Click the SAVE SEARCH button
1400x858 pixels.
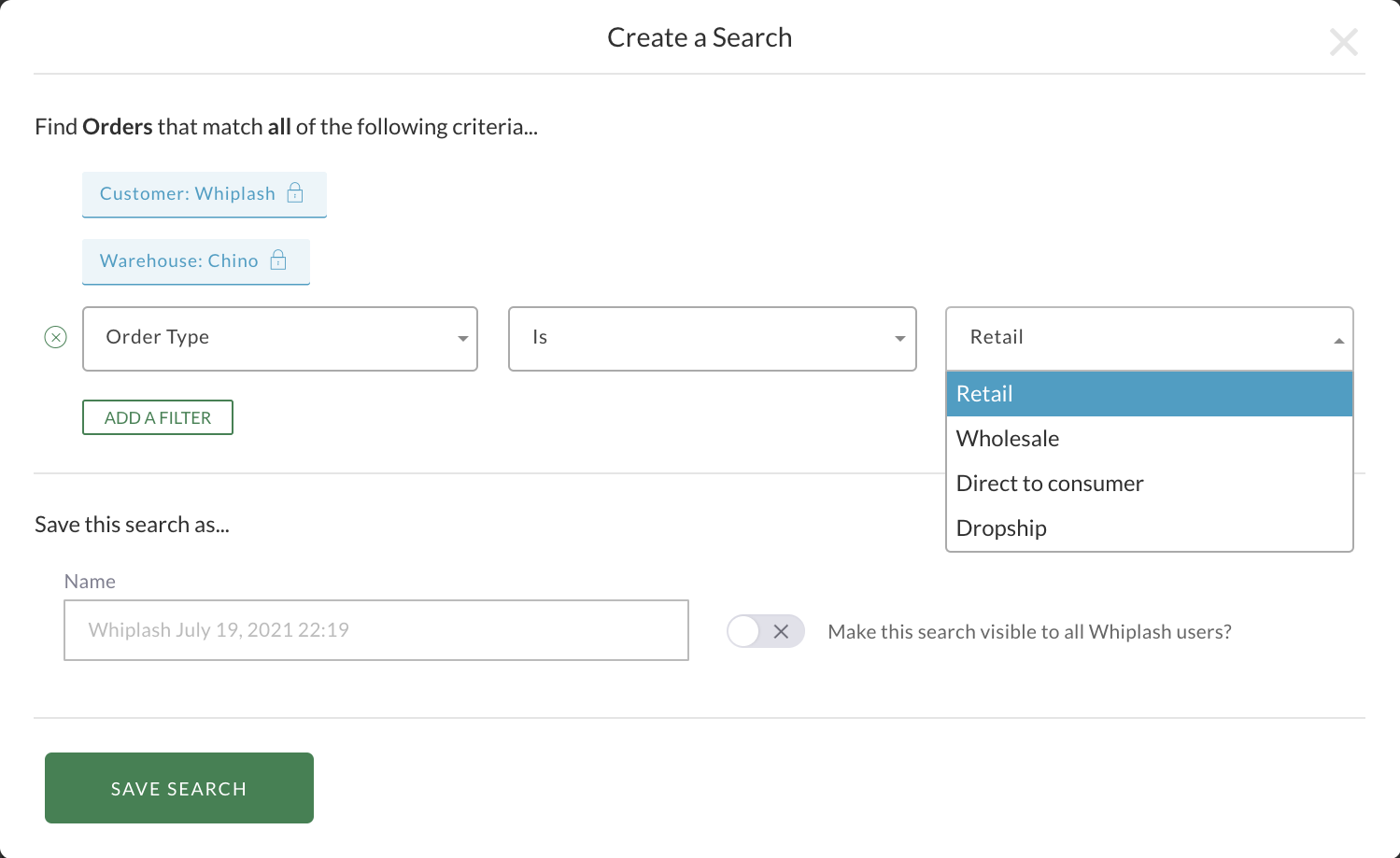(x=178, y=787)
